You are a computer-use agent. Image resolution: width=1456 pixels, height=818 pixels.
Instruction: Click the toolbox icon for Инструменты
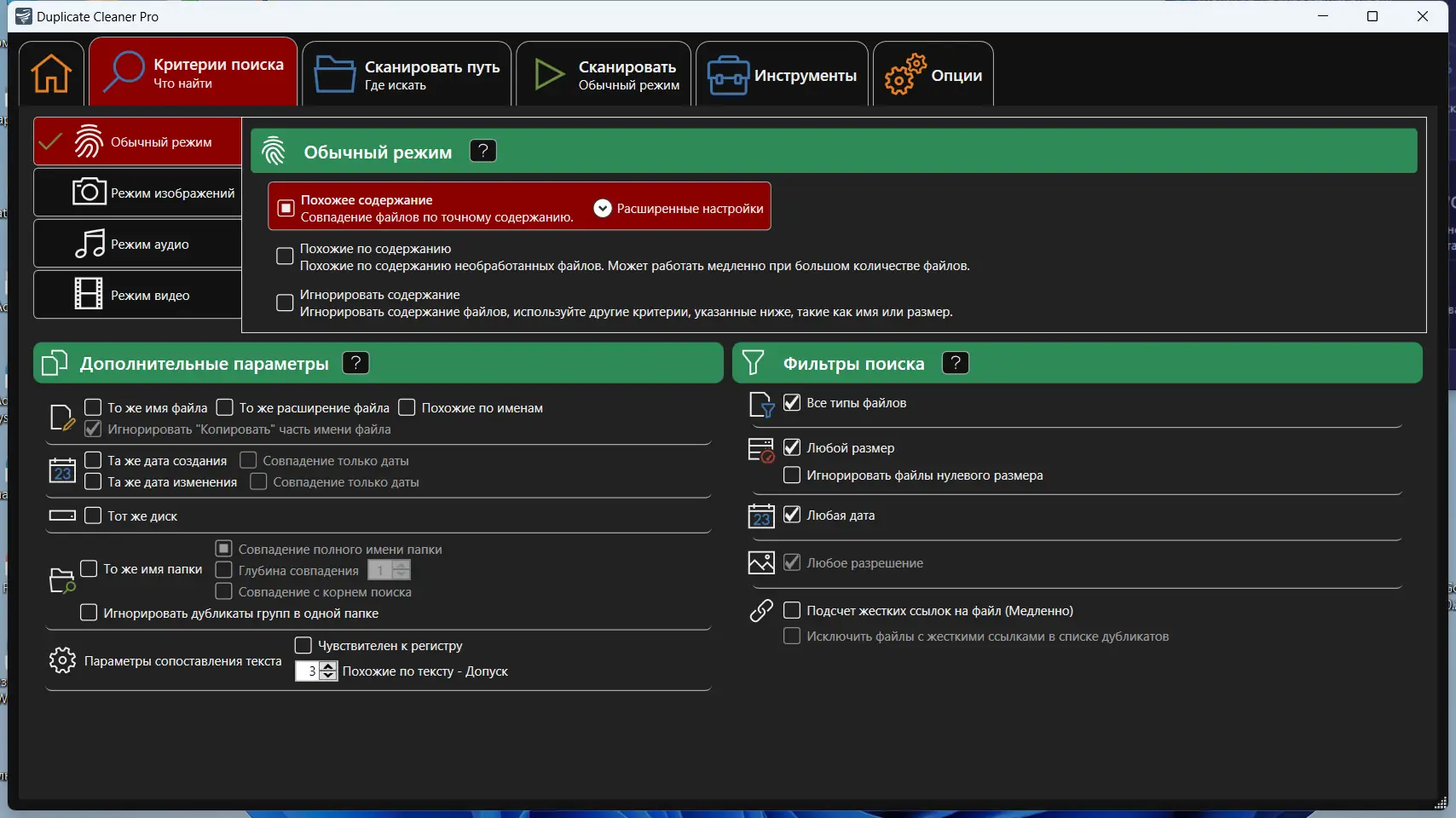pos(728,75)
